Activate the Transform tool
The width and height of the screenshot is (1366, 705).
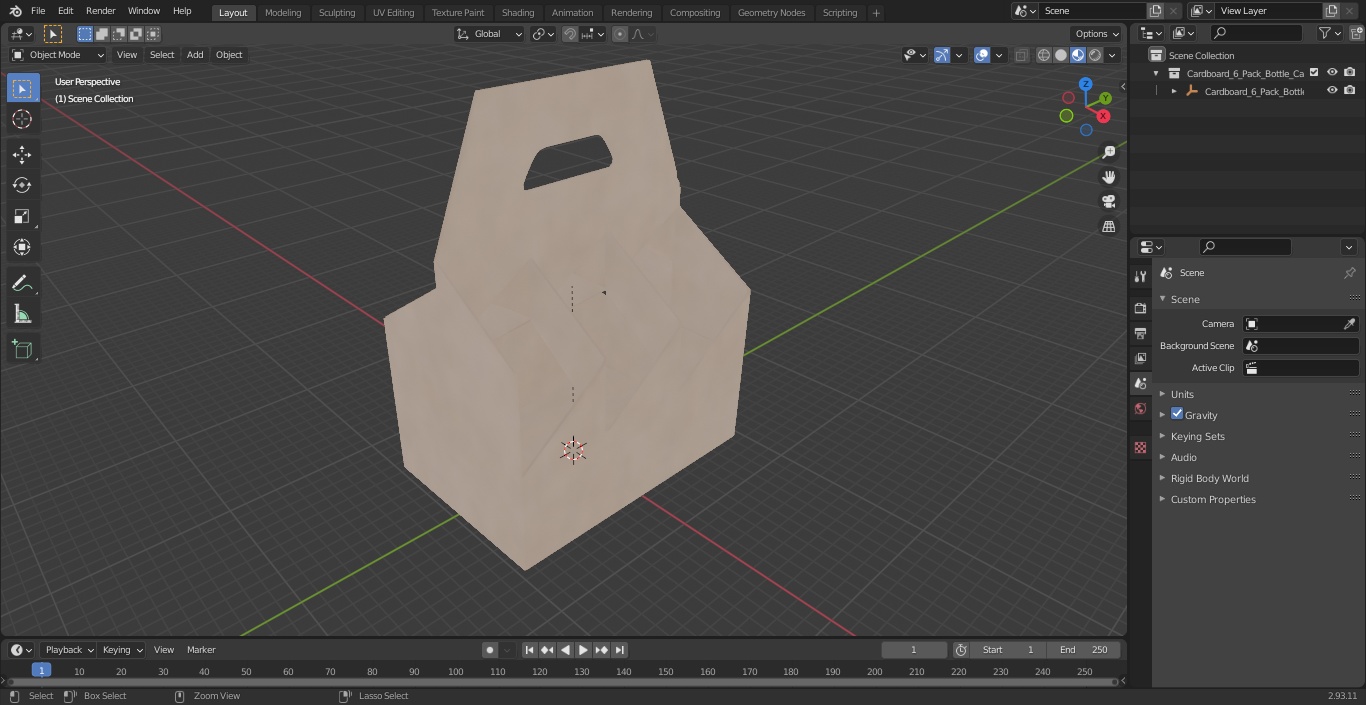22,247
